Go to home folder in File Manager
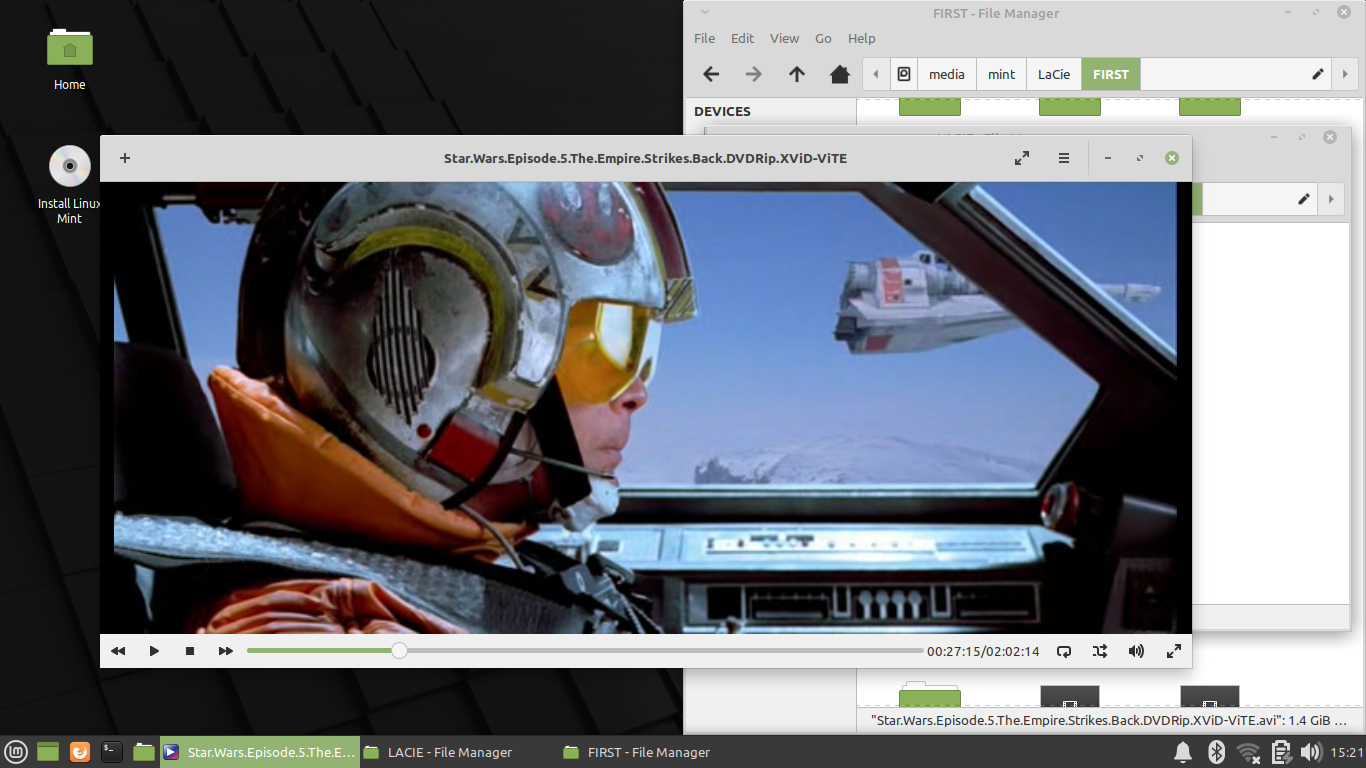Viewport: 1366px width, 768px height. point(840,74)
